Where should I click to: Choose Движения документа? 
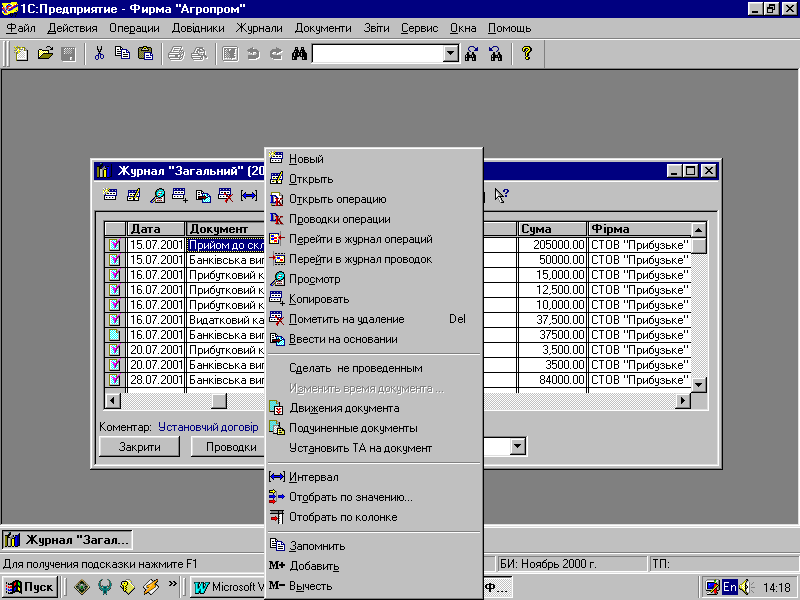point(373,408)
